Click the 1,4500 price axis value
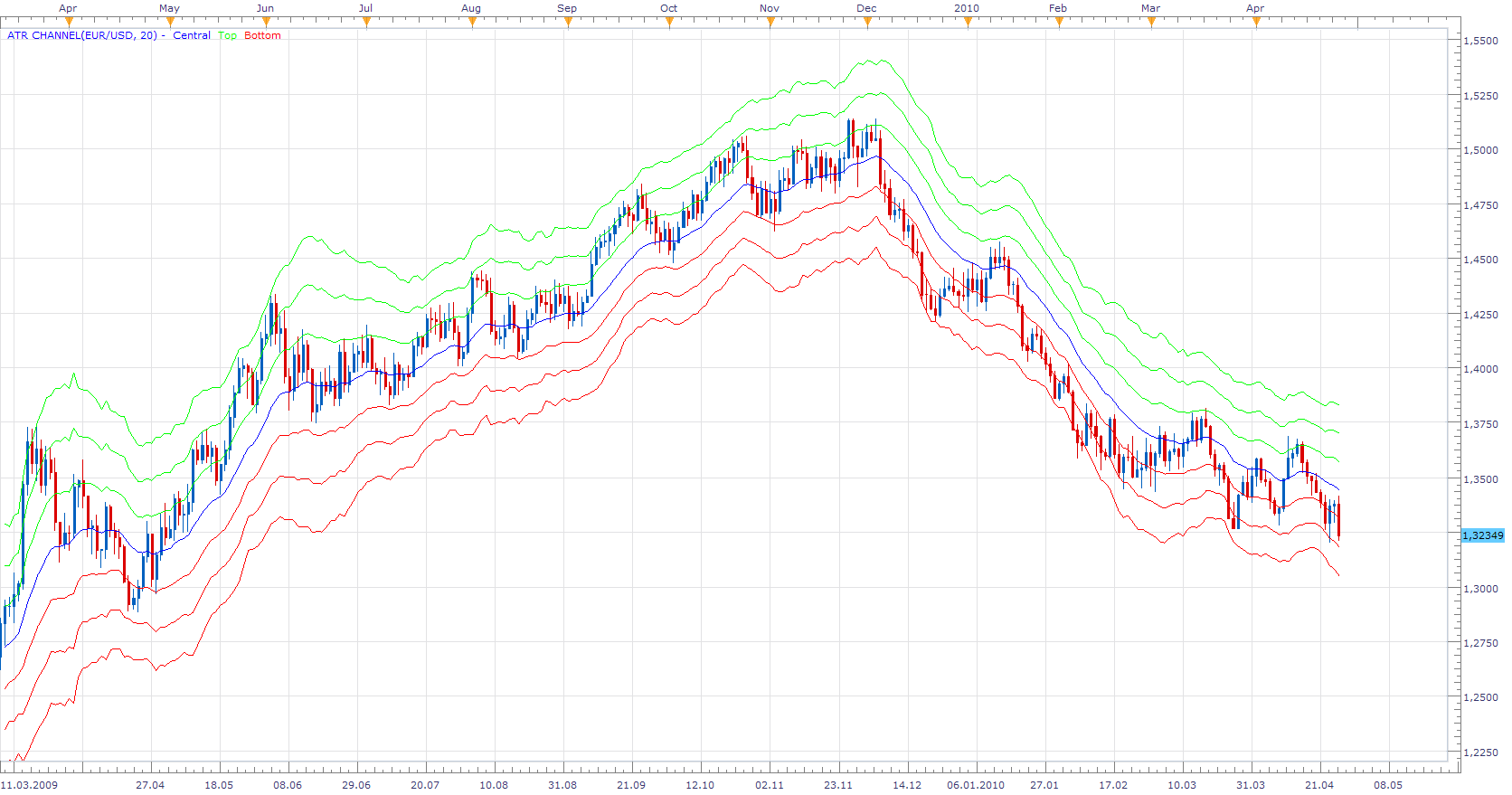 (1480, 260)
